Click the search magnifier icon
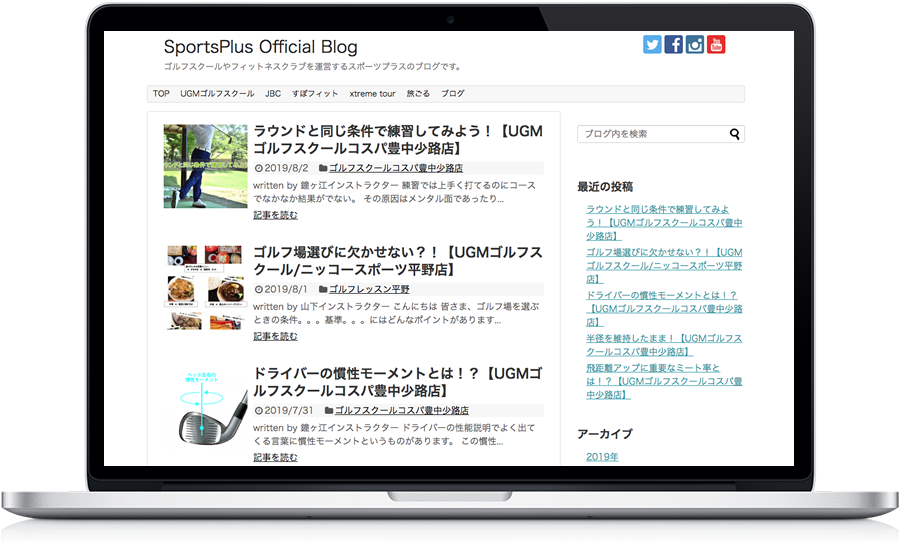Image resolution: width=900 pixels, height=548 pixels. (x=734, y=134)
